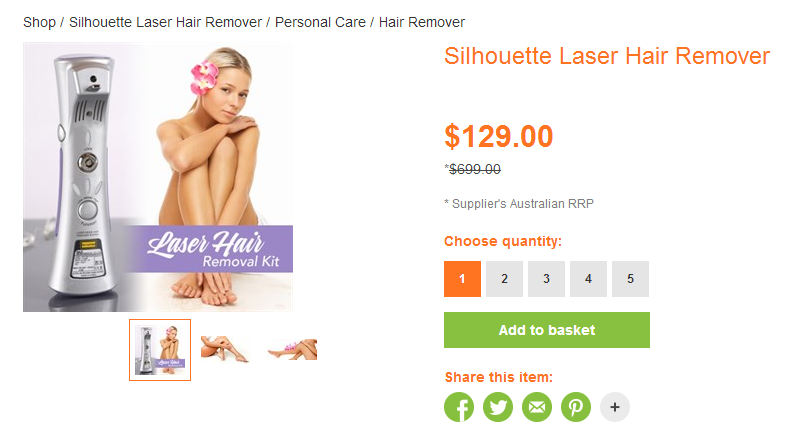Pin this item on Pinterest
Screen dimensions: 806x435
[576, 407]
